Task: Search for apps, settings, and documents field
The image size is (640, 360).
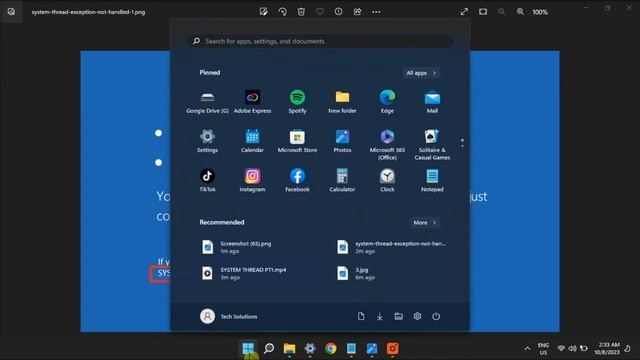Action: pyautogui.click(x=320, y=41)
